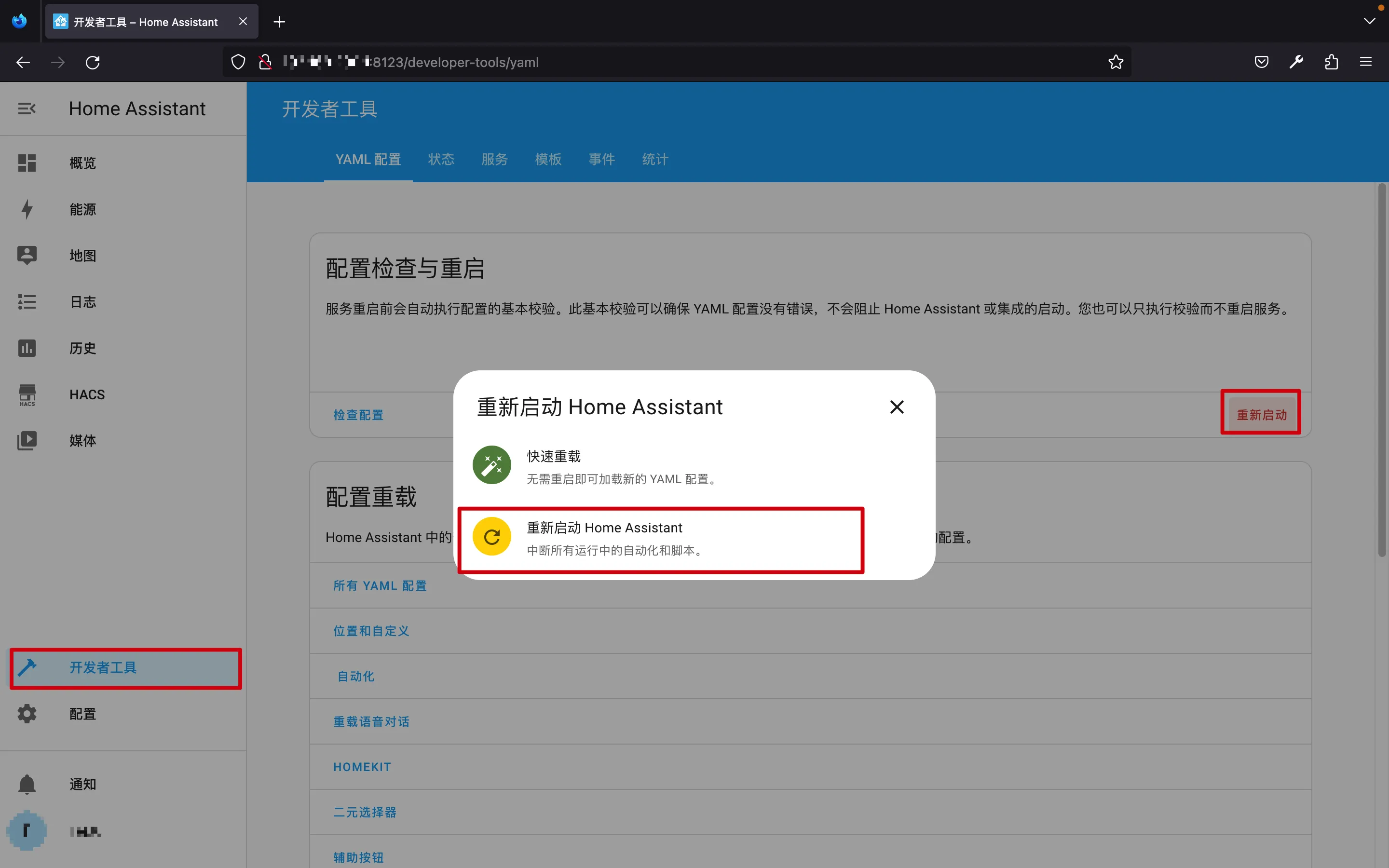Go to the 配置 settings gear
The width and height of the screenshot is (1389, 868).
[27, 714]
